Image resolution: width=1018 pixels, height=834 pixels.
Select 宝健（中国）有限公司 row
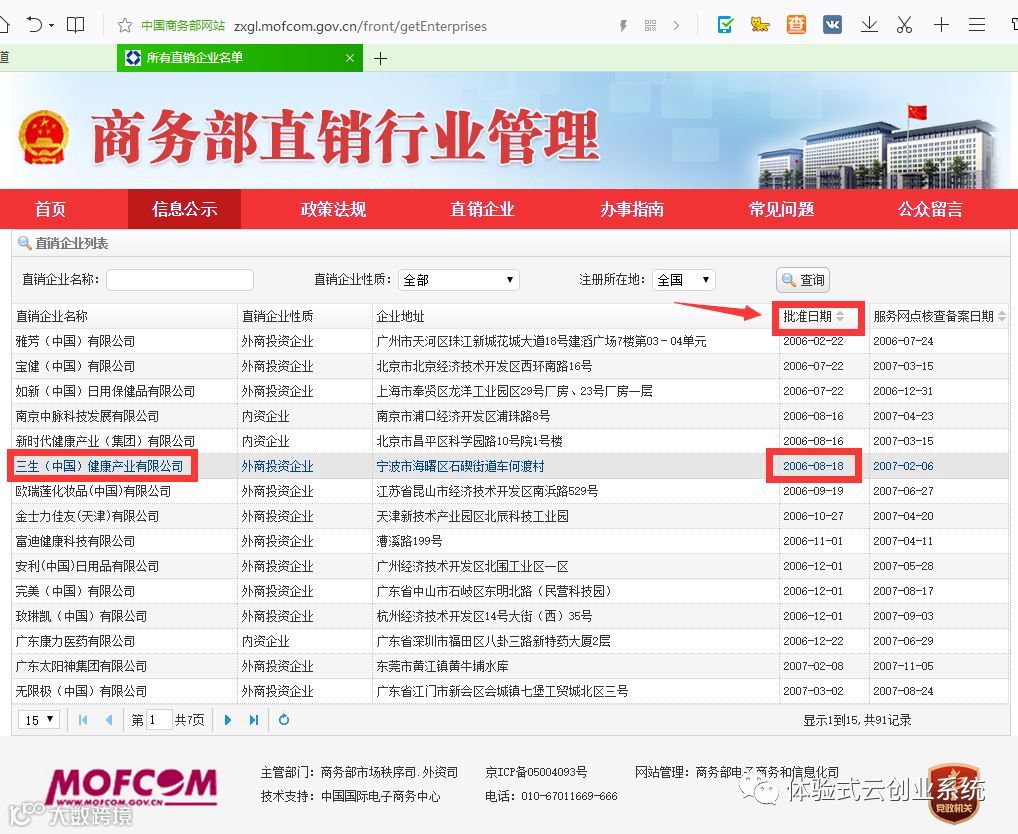(510, 366)
